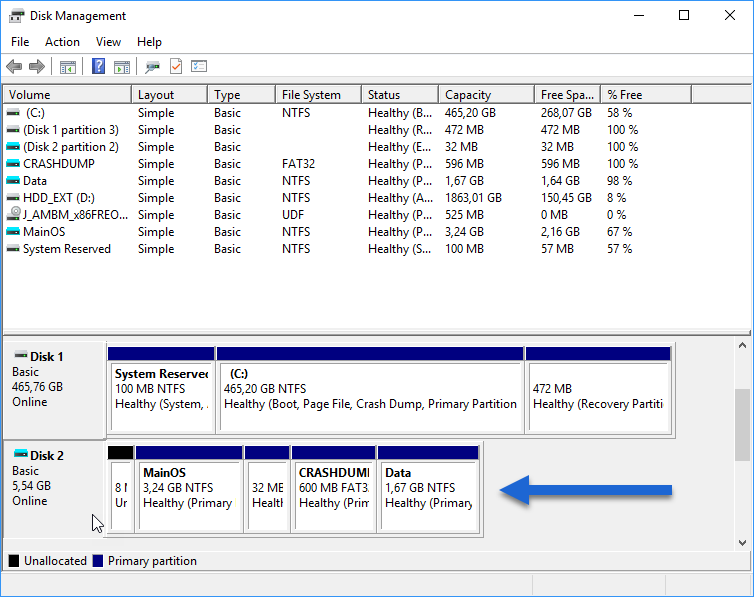Image resolution: width=754 pixels, height=597 pixels.
Task: Select the CRASHDUMP 600 MB FAT32 partition block
Action: pyautogui.click(x=334, y=489)
